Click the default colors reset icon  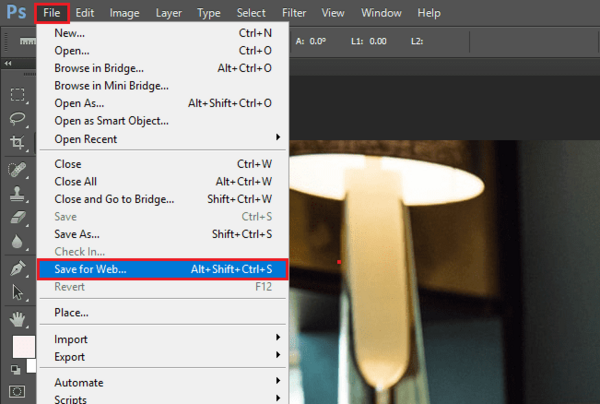click(15, 370)
